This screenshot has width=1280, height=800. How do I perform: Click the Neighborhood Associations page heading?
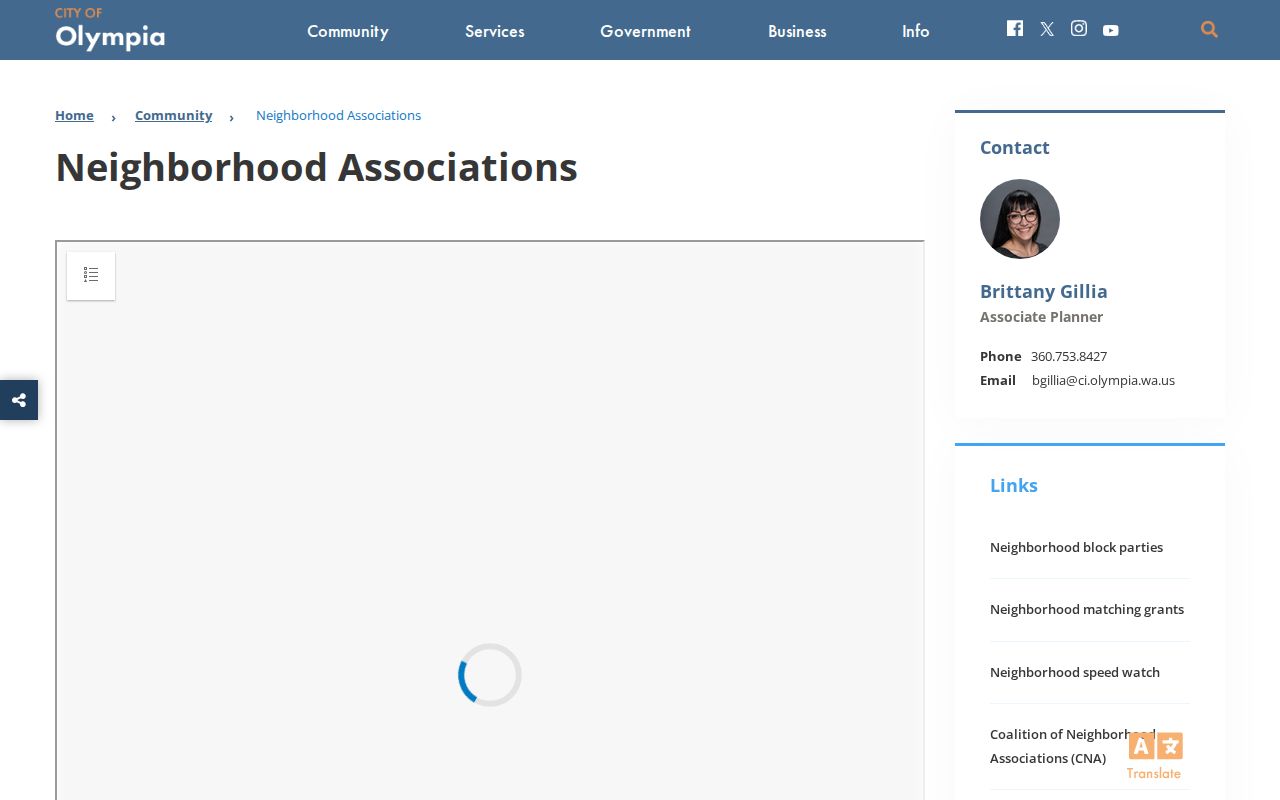[316, 167]
